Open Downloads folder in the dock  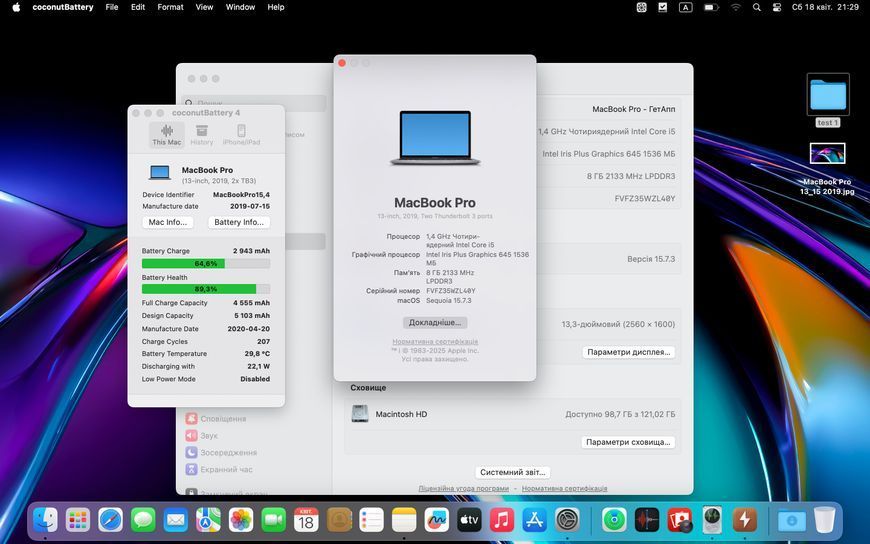pyautogui.click(x=792, y=520)
